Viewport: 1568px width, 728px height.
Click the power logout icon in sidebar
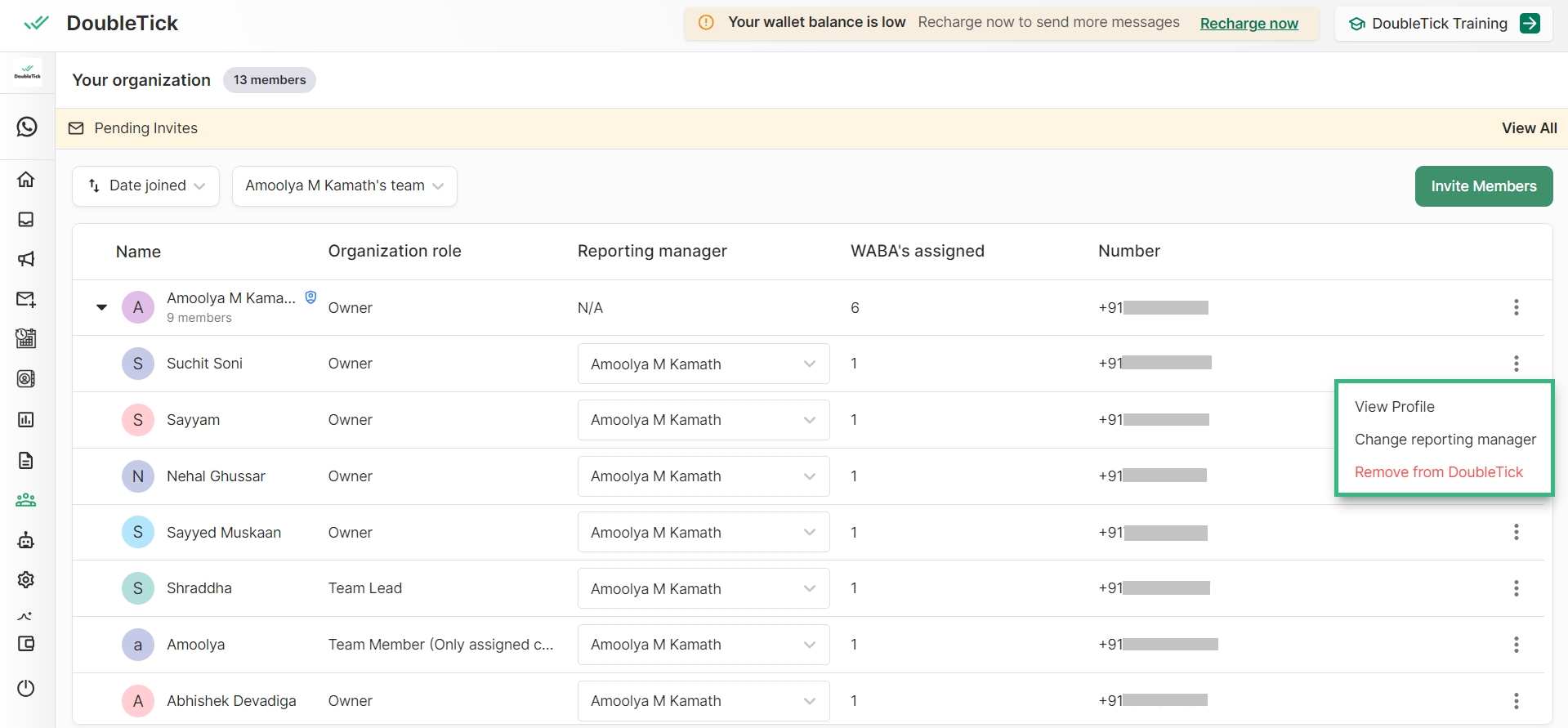(x=26, y=688)
